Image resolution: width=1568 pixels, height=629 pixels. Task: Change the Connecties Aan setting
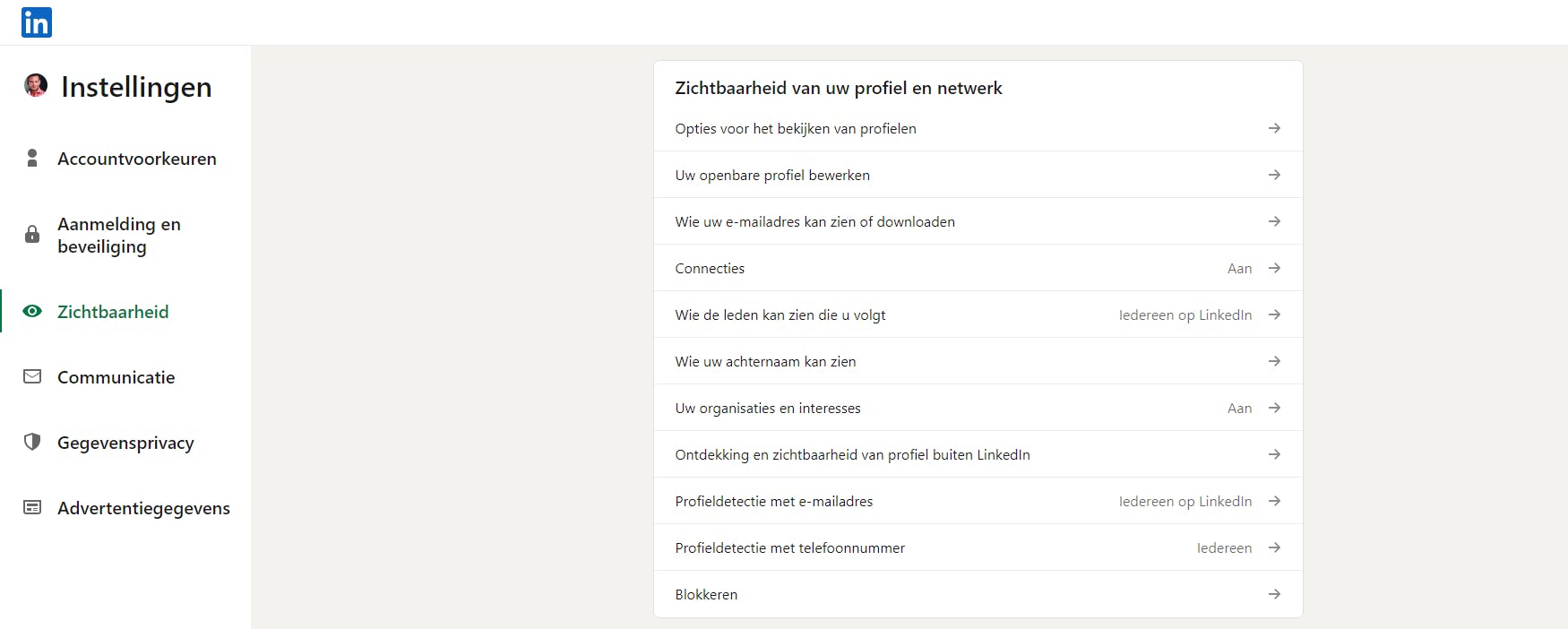pos(1239,269)
